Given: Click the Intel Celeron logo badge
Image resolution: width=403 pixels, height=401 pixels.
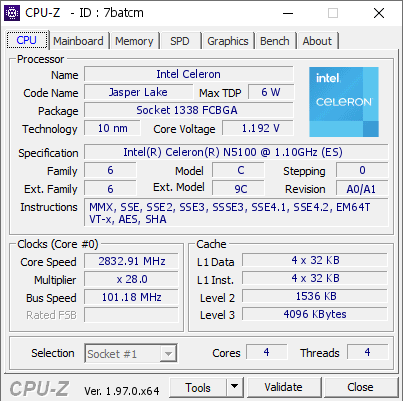Looking at the screenshot, I should tap(344, 102).
